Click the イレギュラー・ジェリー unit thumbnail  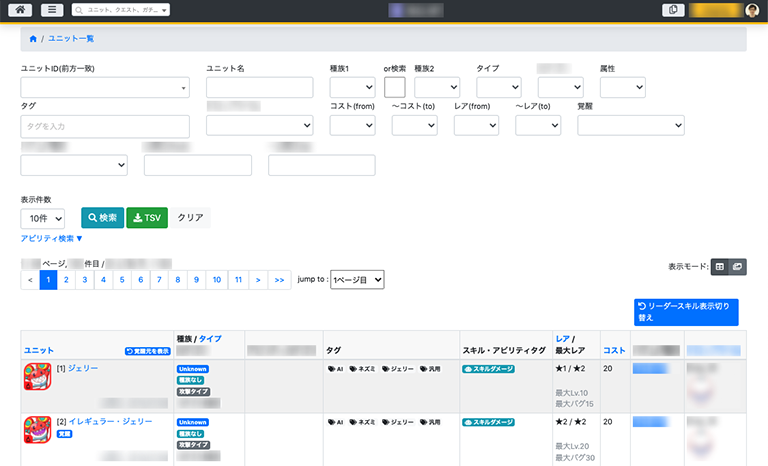pyautogui.click(x=38, y=430)
